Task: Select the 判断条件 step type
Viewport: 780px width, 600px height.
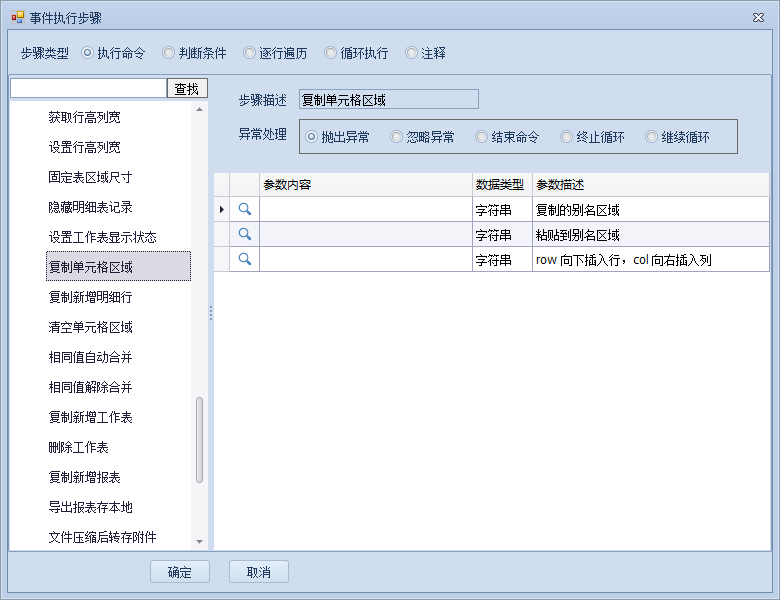Action: [x=169, y=53]
